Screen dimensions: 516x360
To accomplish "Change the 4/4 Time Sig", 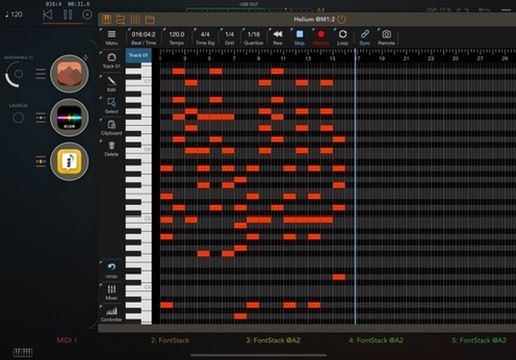I will (205, 37).
